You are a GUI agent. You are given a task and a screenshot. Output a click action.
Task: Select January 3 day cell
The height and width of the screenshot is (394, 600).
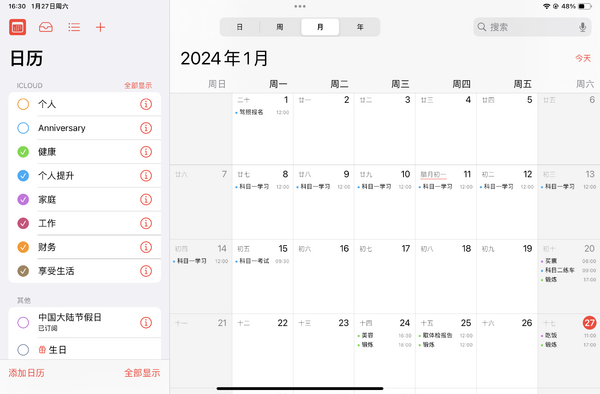(385, 129)
